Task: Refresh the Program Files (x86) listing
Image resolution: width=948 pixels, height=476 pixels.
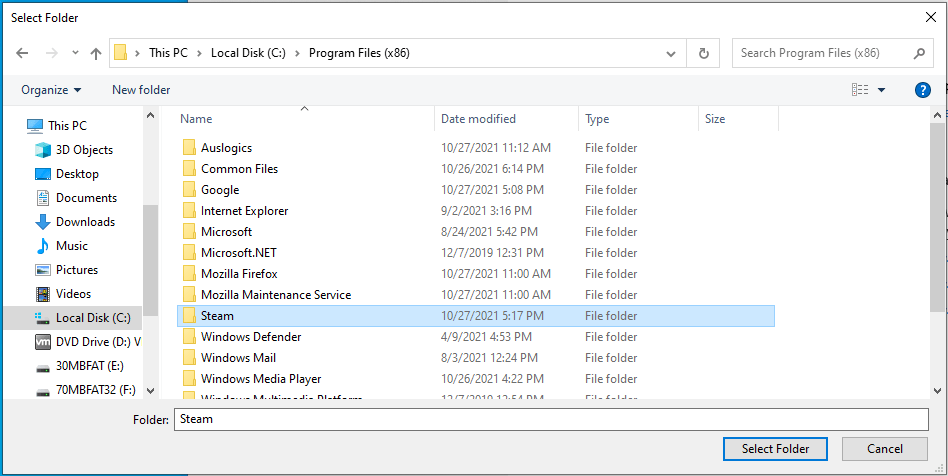Action: pyautogui.click(x=704, y=53)
